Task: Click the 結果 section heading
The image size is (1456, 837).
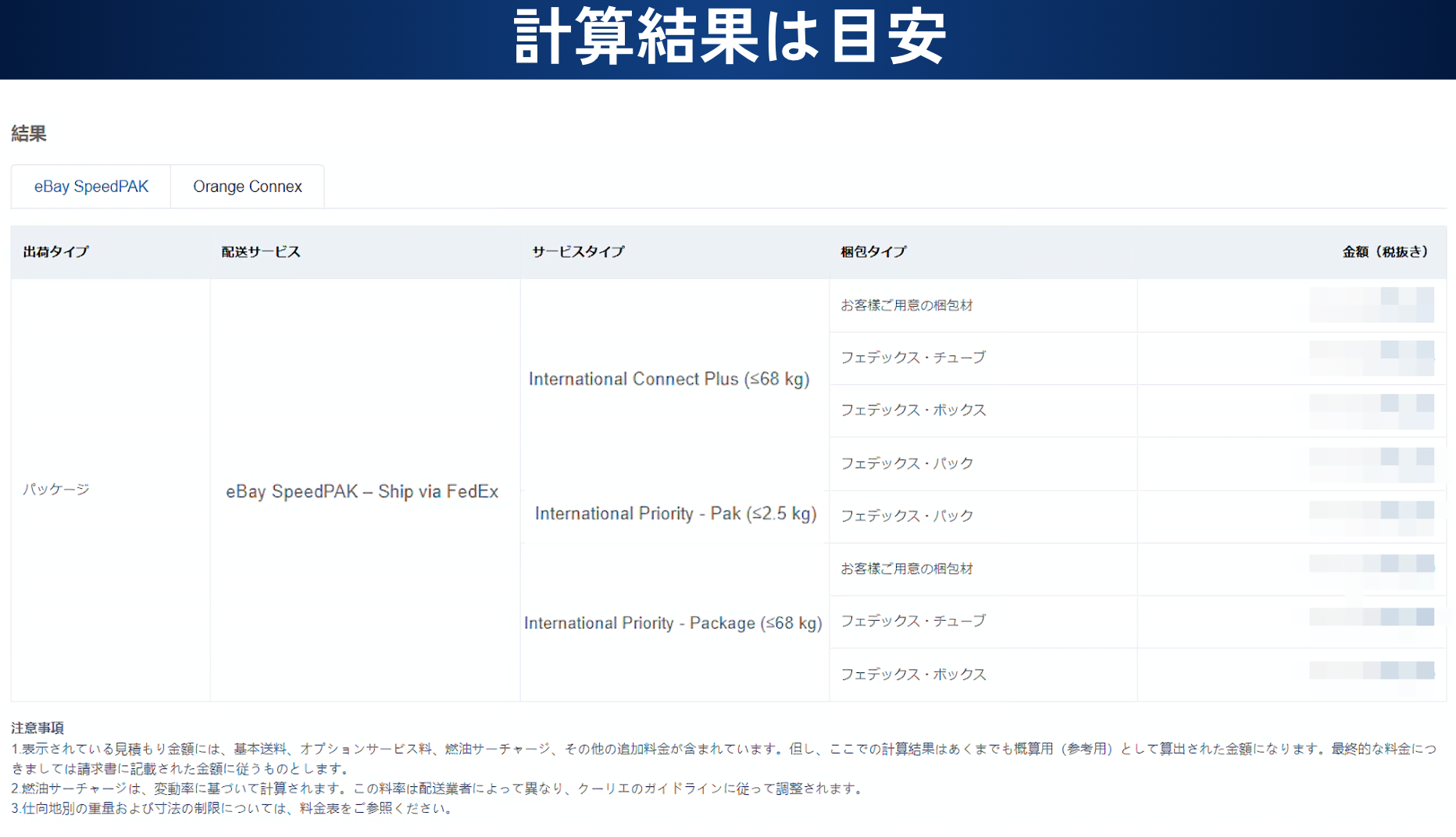Action: tap(29, 134)
